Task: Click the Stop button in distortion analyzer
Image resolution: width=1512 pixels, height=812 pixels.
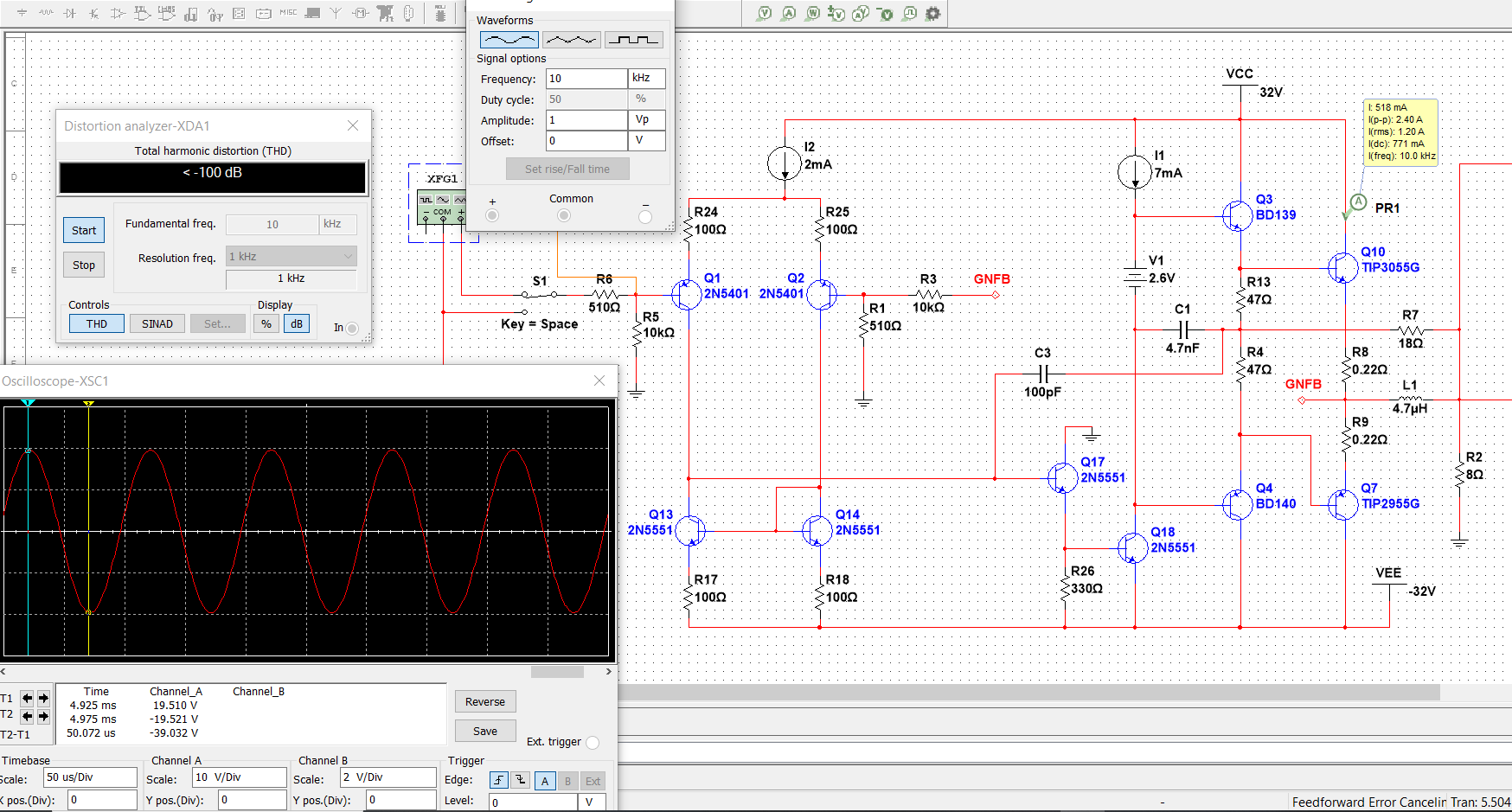Action: 84,265
